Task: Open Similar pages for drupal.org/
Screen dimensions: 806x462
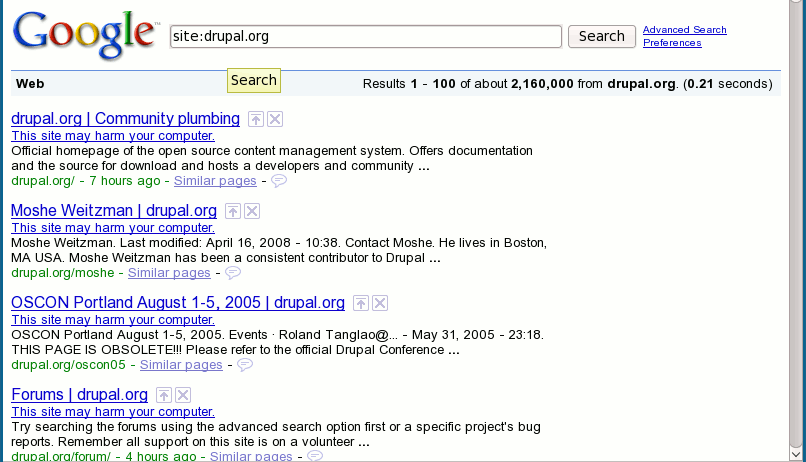Action: click(215, 181)
